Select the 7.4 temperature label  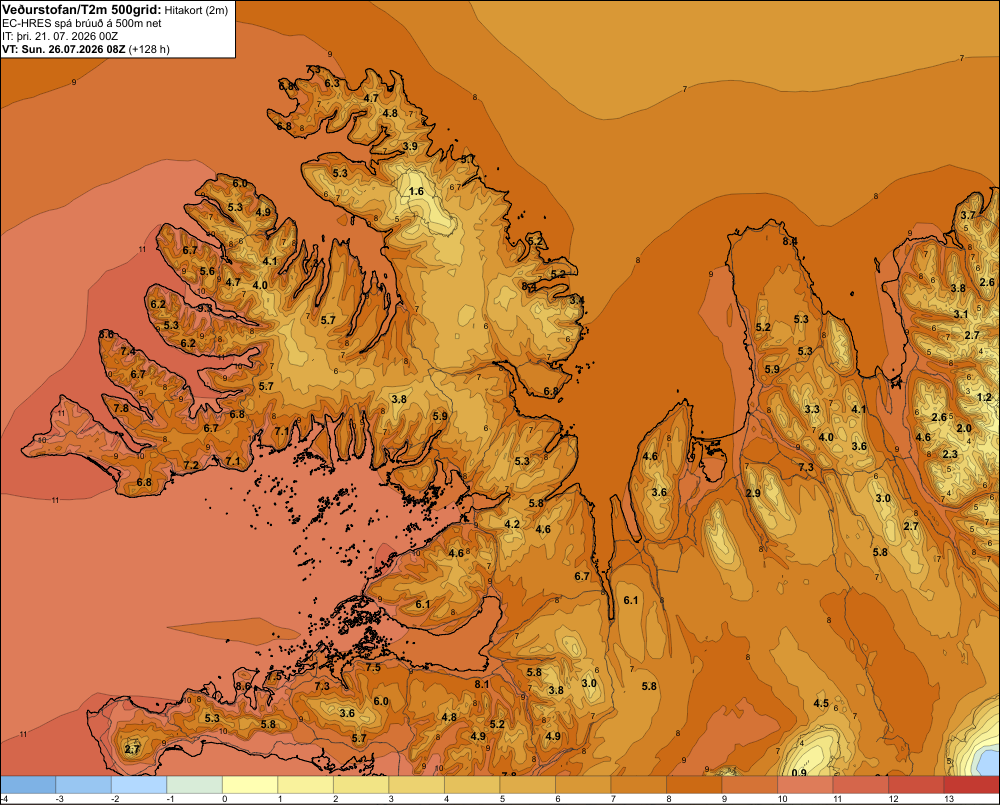click(128, 351)
